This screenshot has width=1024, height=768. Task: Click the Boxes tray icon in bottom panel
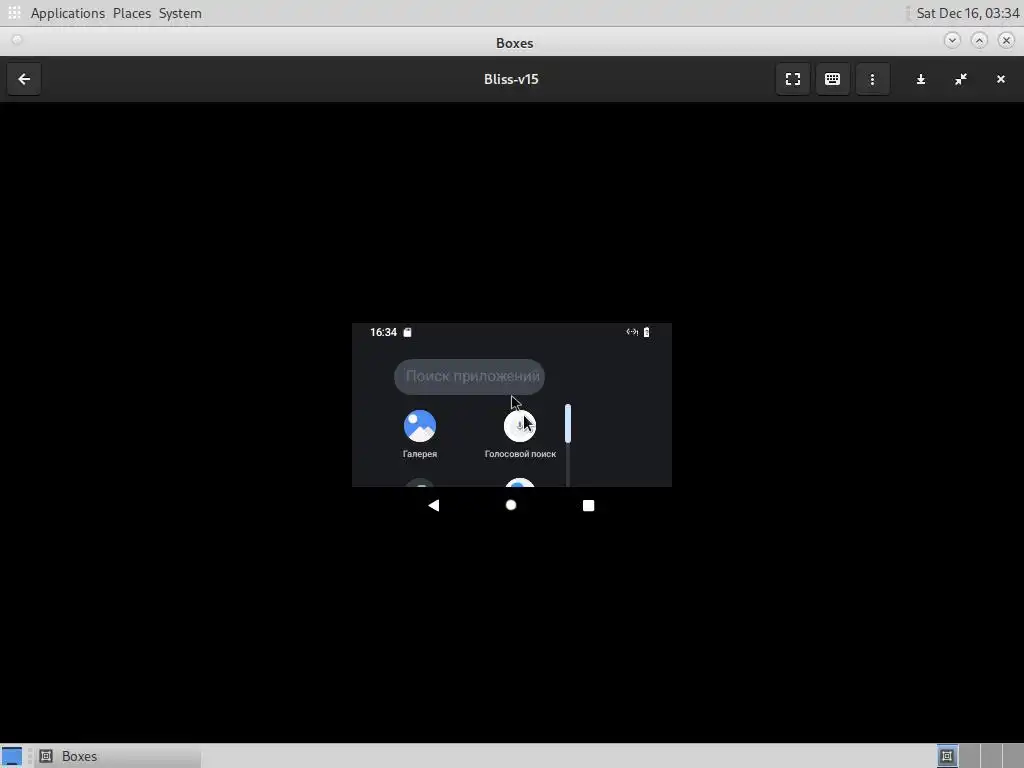[x=947, y=756]
